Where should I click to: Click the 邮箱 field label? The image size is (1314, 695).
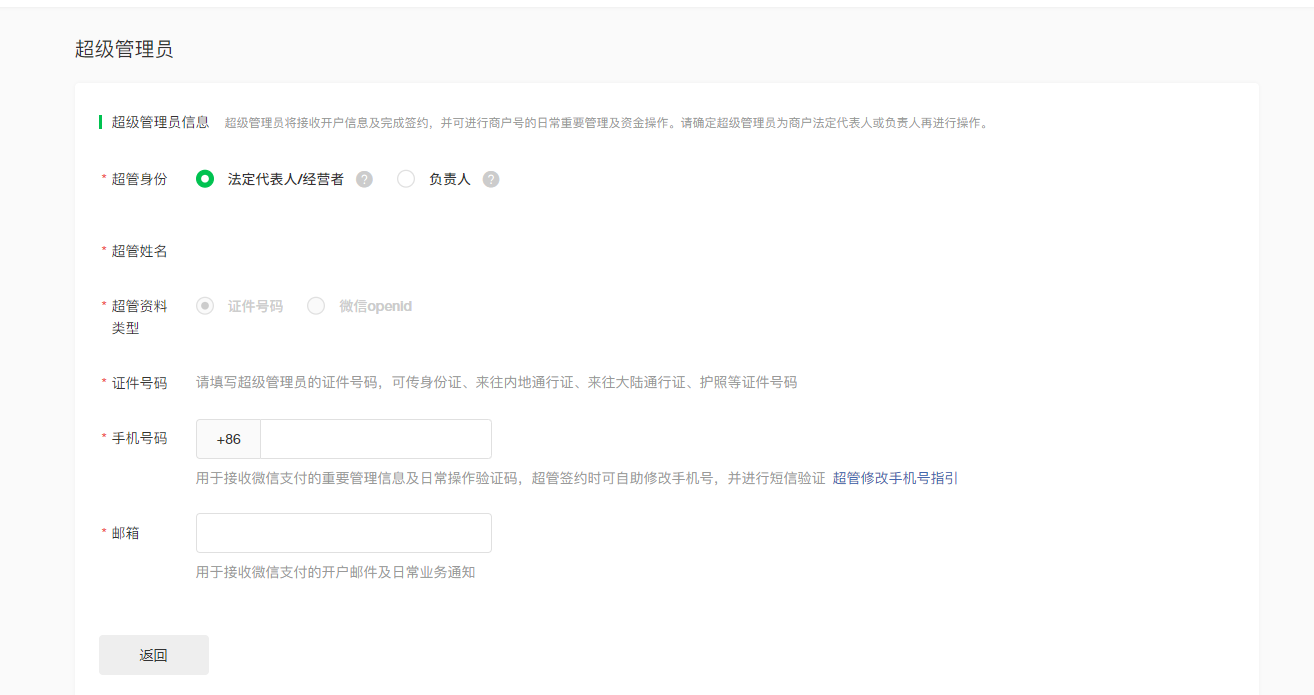pyautogui.click(x=125, y=533)
